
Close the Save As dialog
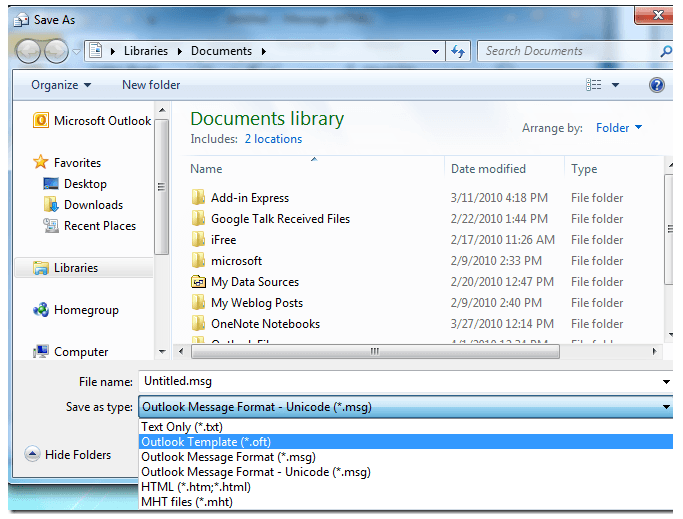click(x=654, y=16)
